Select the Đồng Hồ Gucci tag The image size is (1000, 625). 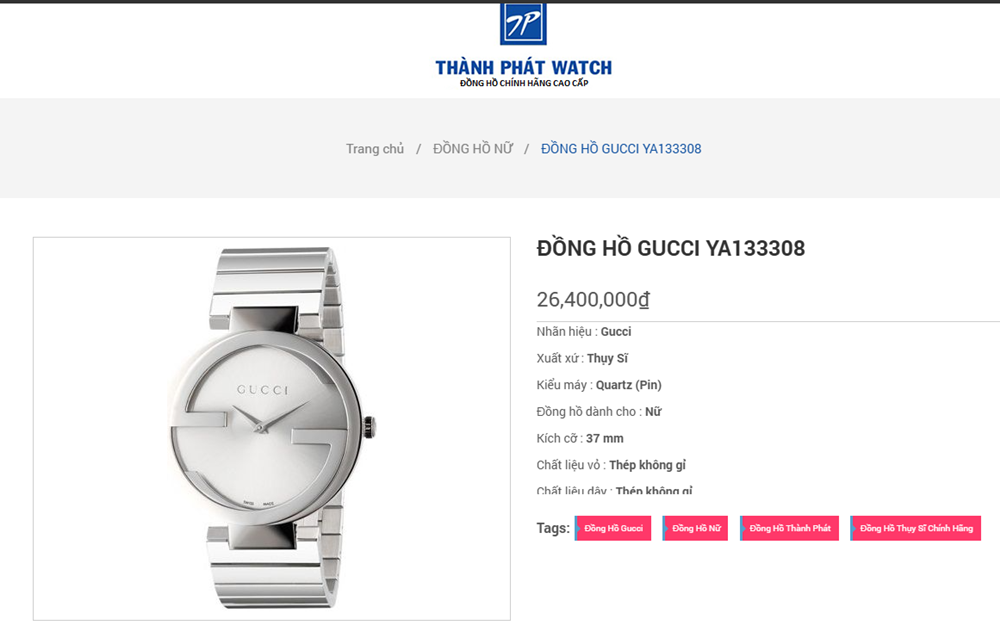click(x=613, y=528)
